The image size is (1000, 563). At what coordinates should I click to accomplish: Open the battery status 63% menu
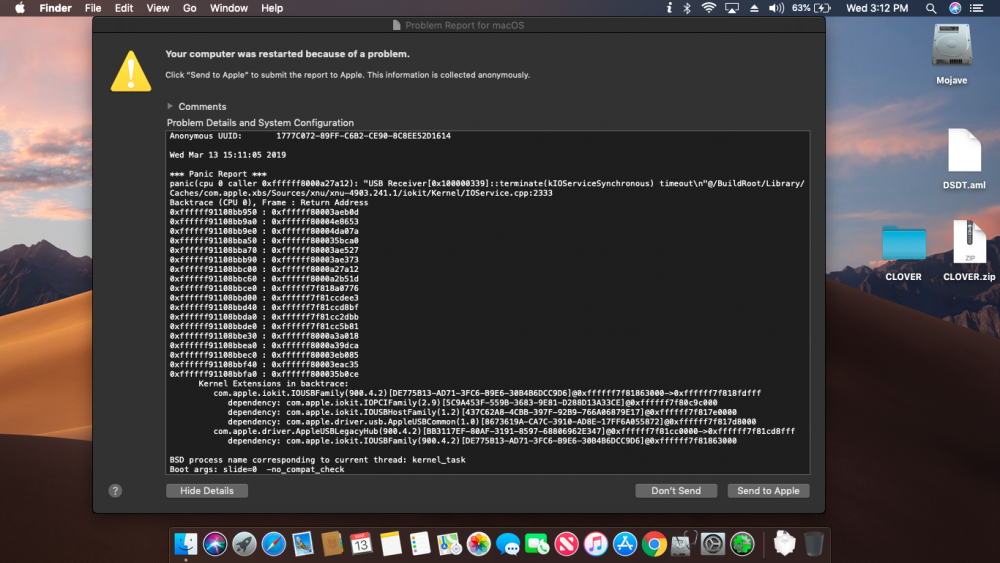811,8
